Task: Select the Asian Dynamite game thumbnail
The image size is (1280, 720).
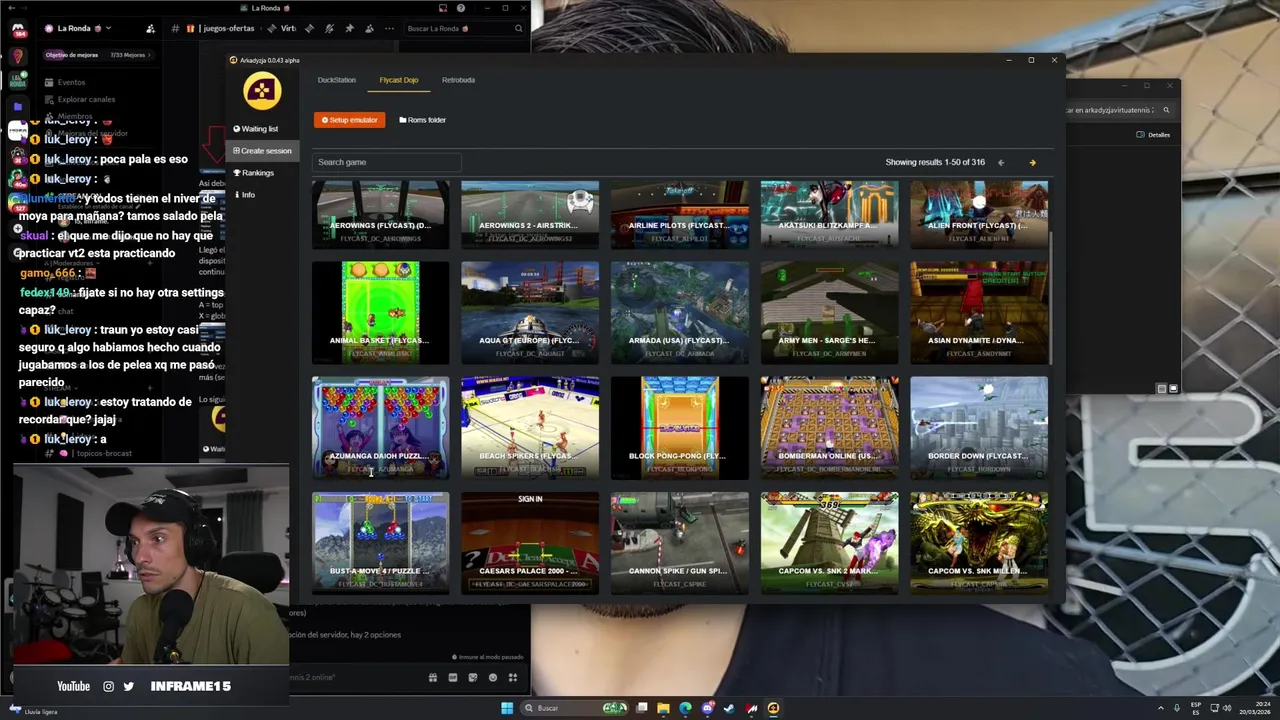Action: [979, 312]
